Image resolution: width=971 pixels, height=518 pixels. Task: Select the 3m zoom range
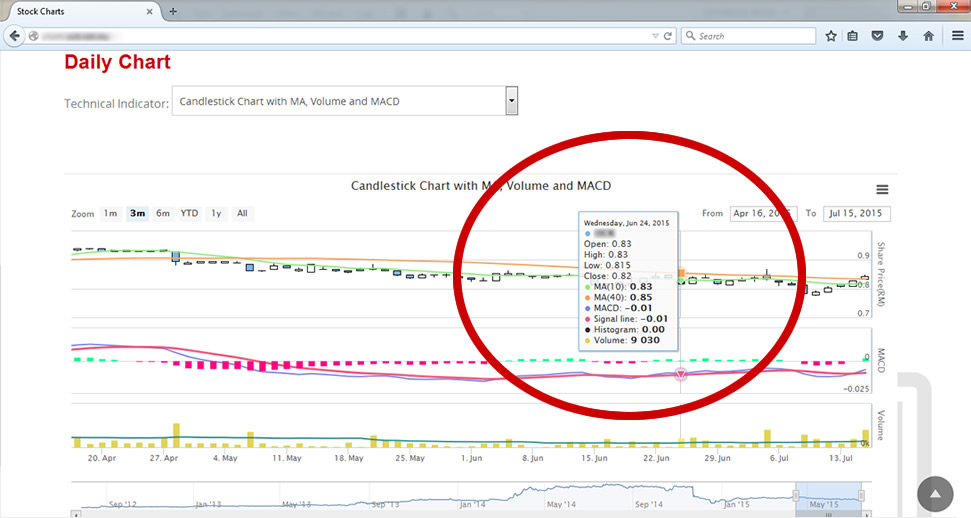(x=137, y=213)
